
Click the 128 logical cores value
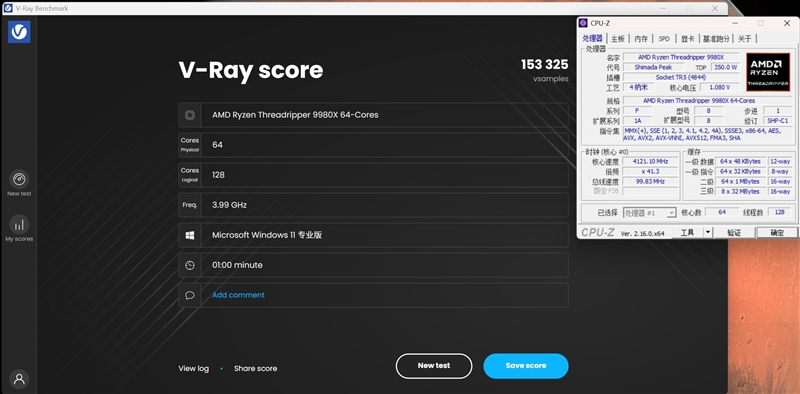tap(218, 175)
